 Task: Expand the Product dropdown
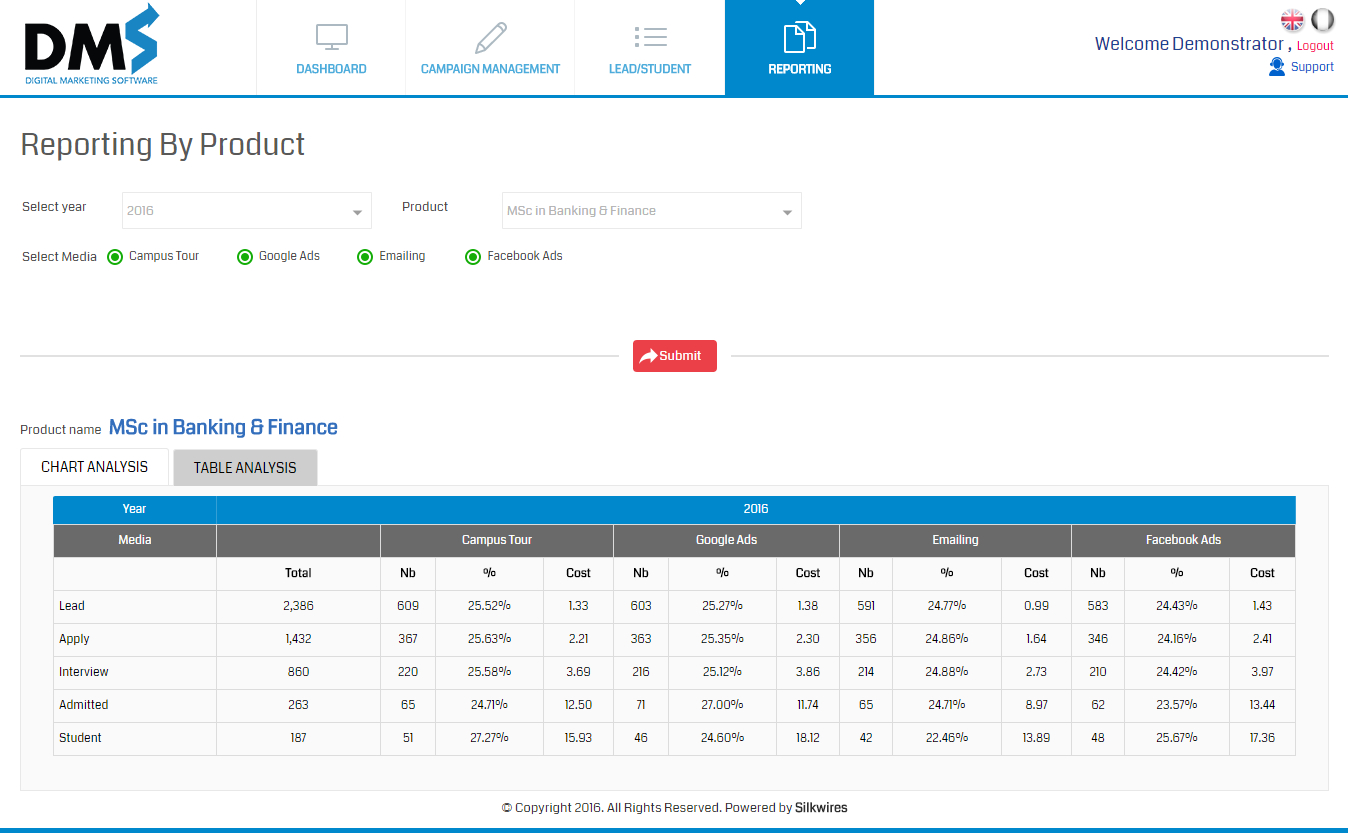(651, 211)
